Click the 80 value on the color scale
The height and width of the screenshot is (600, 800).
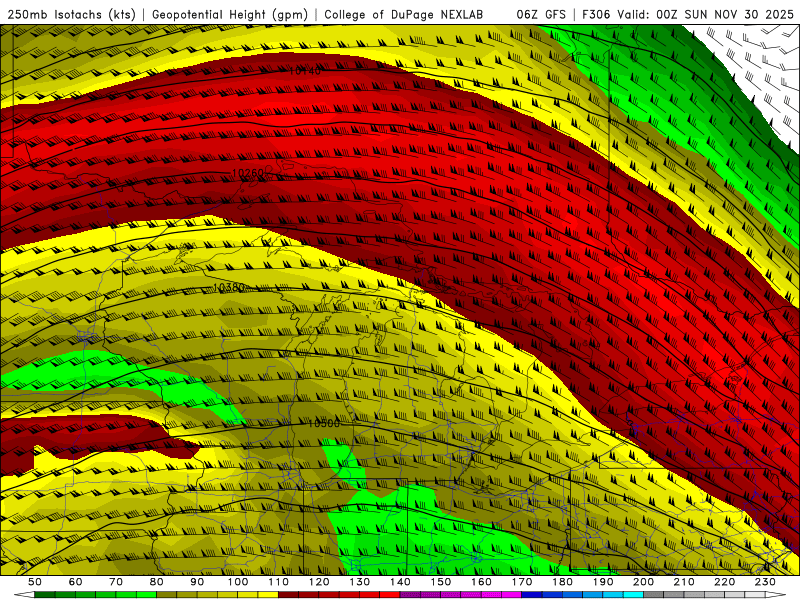pyautogui.click(x=157, y=582)
